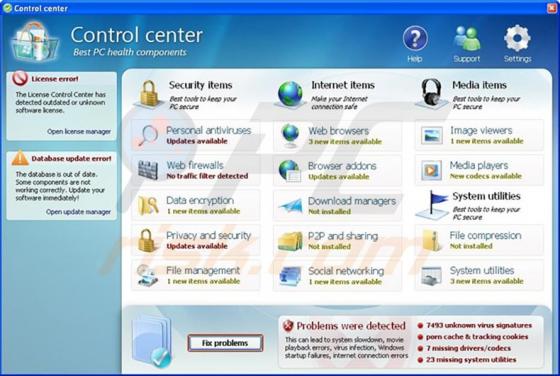
Task: Click the Social networking icon
Action: [x=290, y=276]
